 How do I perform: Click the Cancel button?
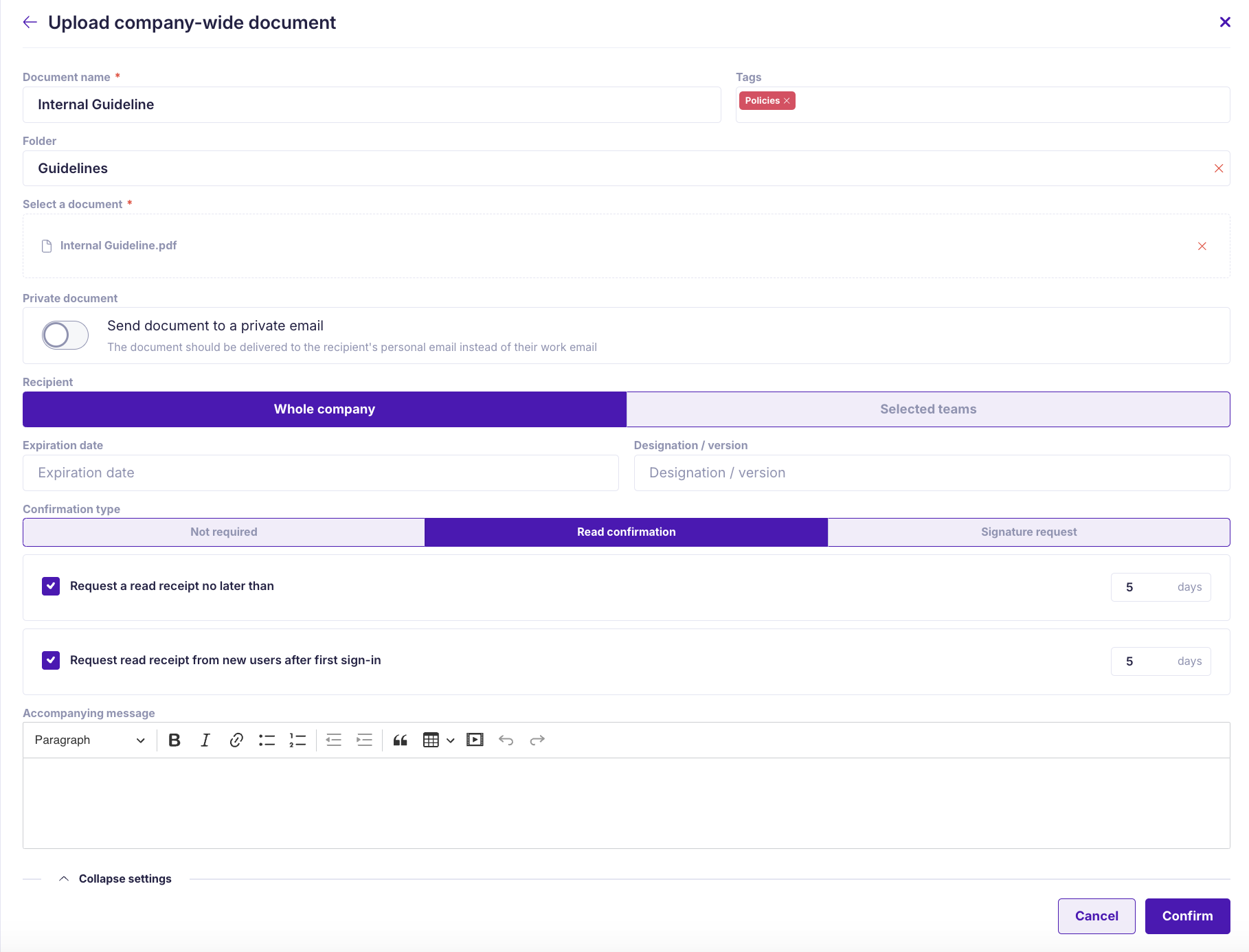(1096, 916)
